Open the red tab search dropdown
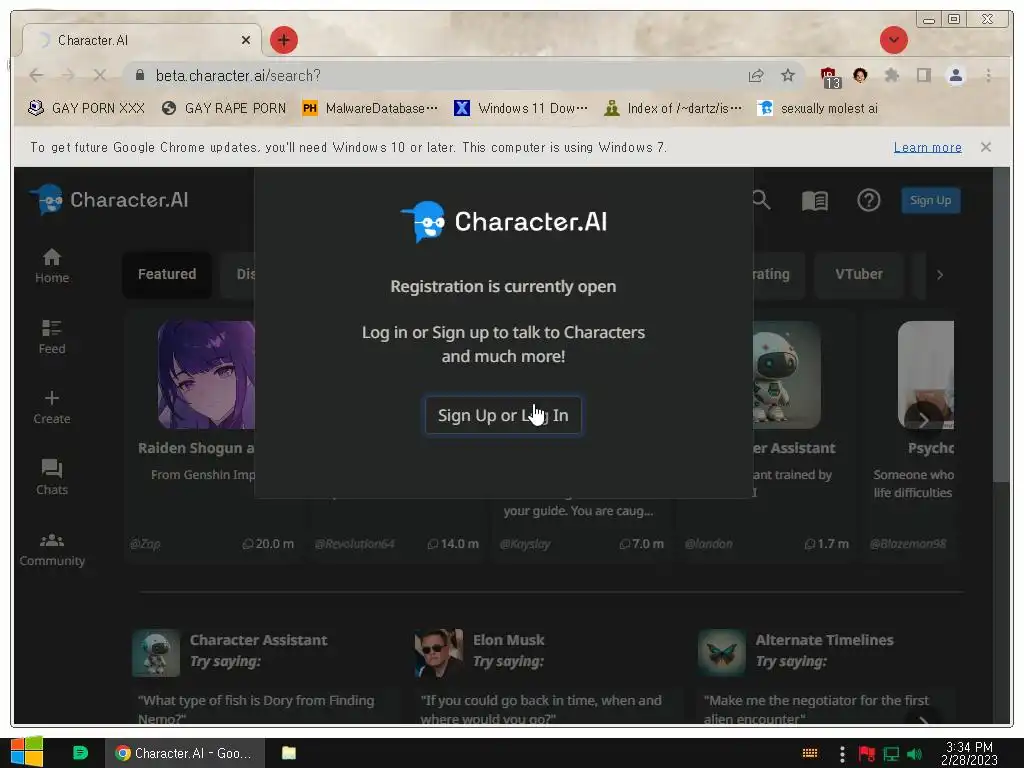The width and height of the screenshot is (1024, 768). (893, 40)
